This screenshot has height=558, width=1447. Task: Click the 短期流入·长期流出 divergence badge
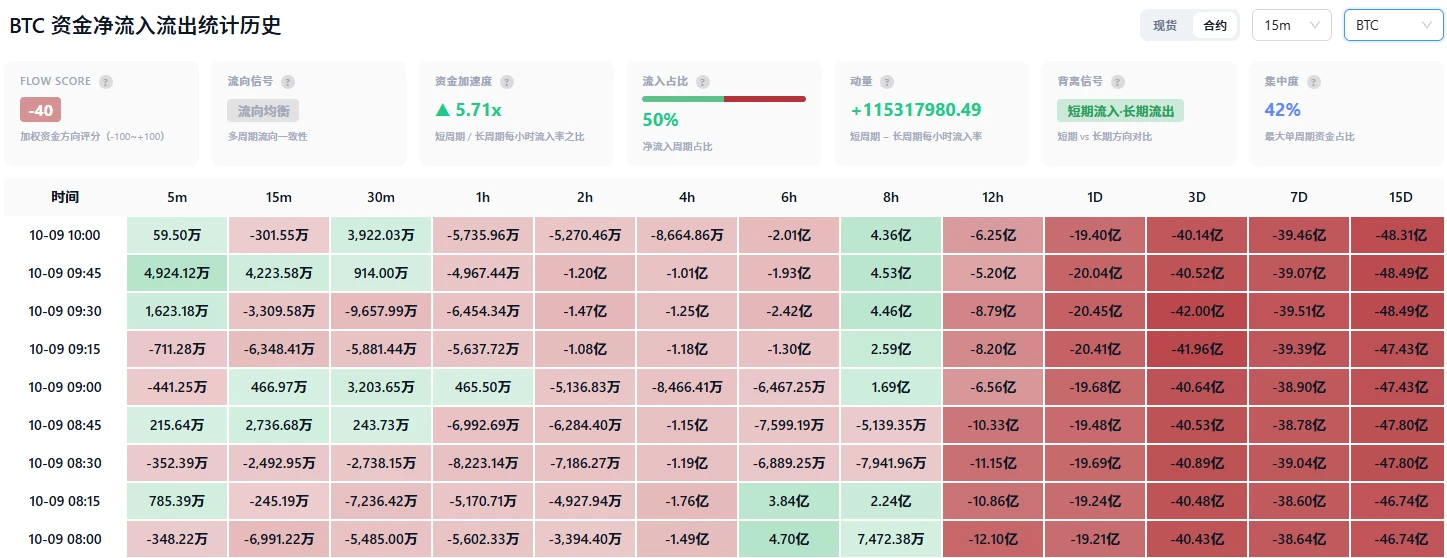coord(1120,110)
